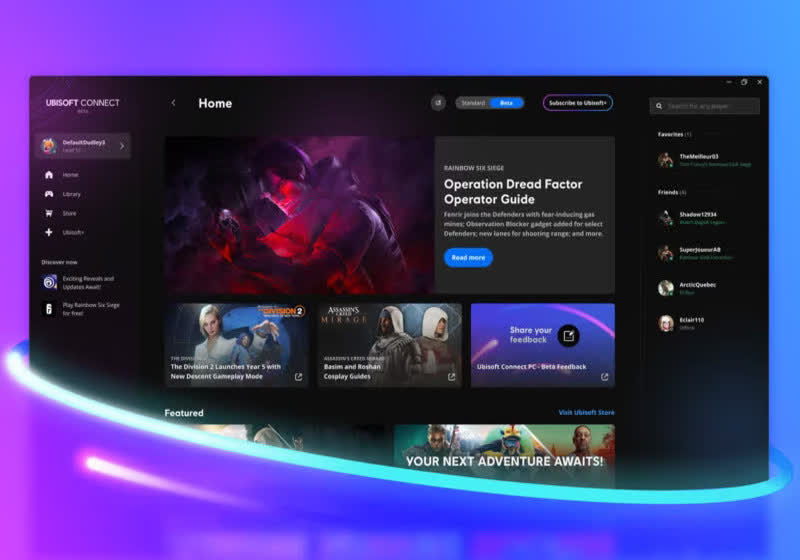Click the Rainbow Six Siege icon under Discover now
Viewport: 800px width, 560px height.
(50, 309)
